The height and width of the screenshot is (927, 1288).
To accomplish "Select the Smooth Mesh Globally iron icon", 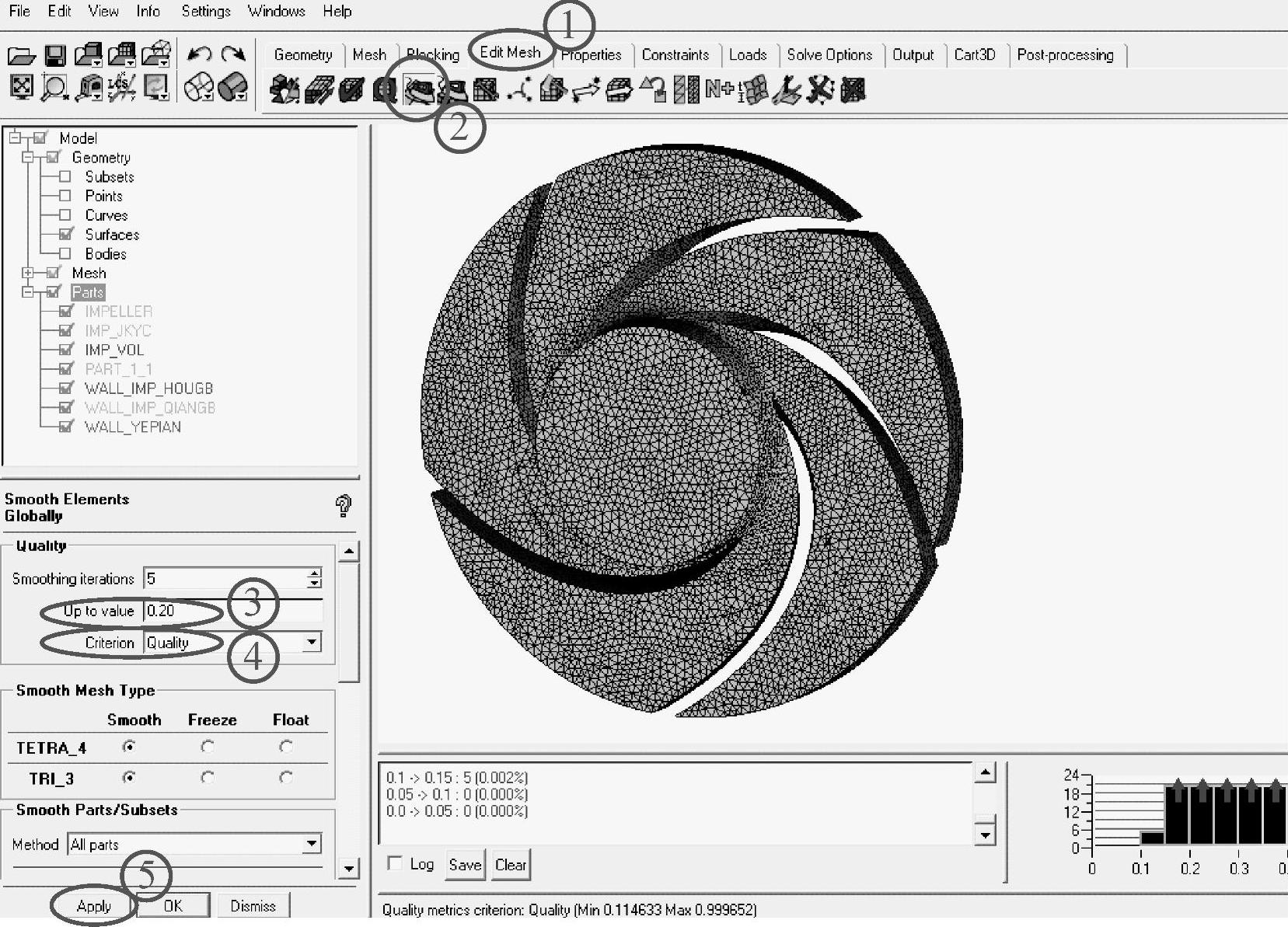I will point(419,90).
